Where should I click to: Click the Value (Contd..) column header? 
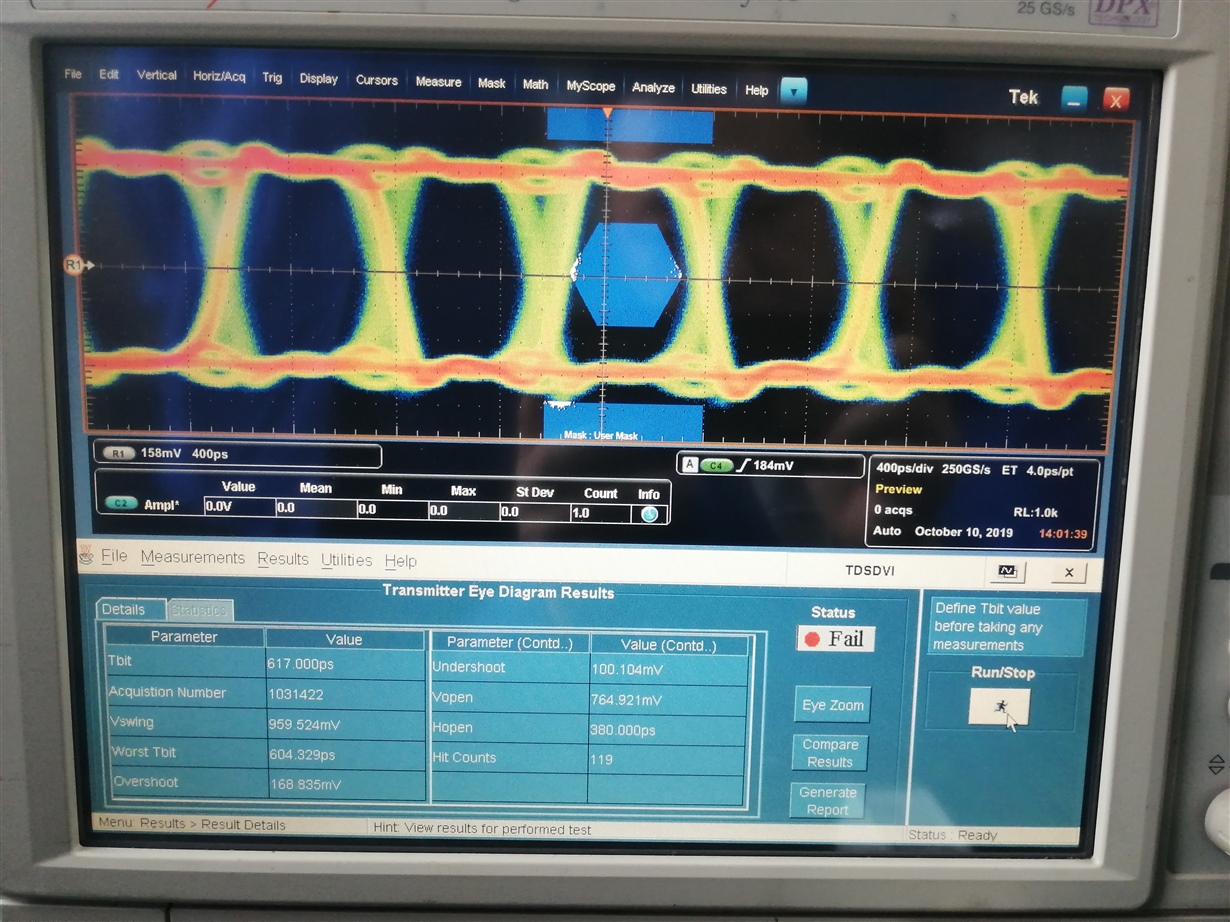[x=668, y=645]
